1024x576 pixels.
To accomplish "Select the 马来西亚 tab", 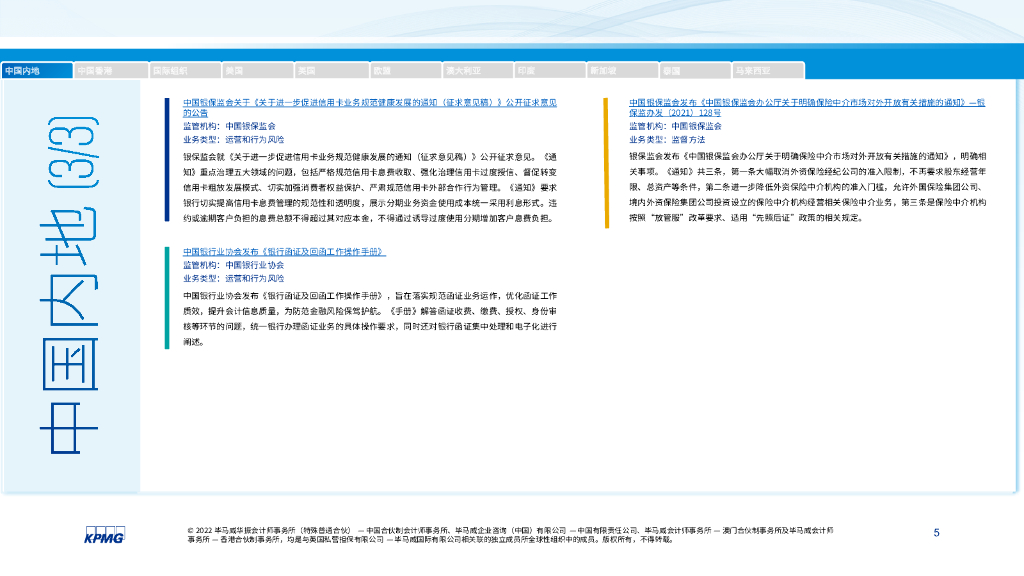I will point(768,71).
